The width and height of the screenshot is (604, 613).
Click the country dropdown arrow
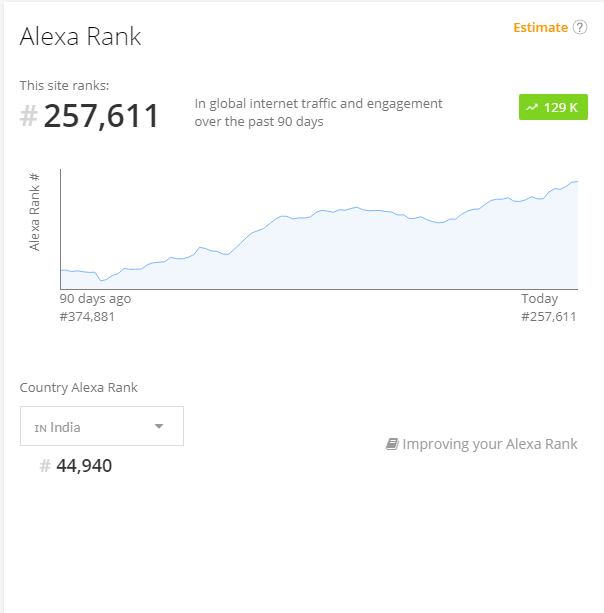click(x=159, y=426)
